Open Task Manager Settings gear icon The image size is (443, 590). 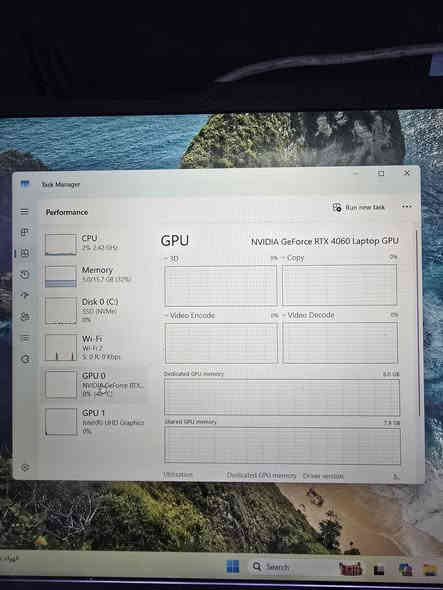click(25, 468)
